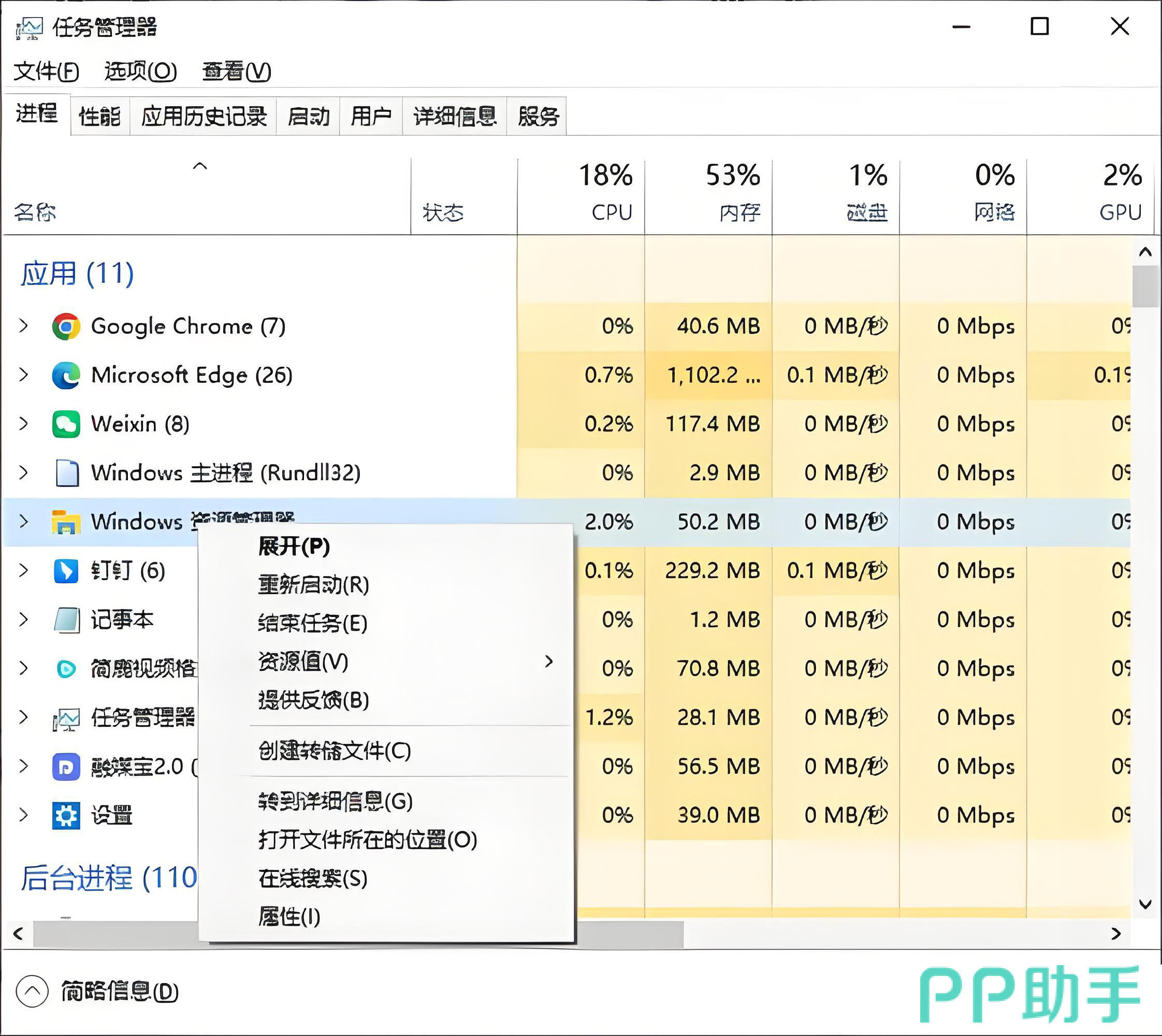The image size is (1162, 1036).
Task: Open the 选项(O) menu
Action: point(140,71)
